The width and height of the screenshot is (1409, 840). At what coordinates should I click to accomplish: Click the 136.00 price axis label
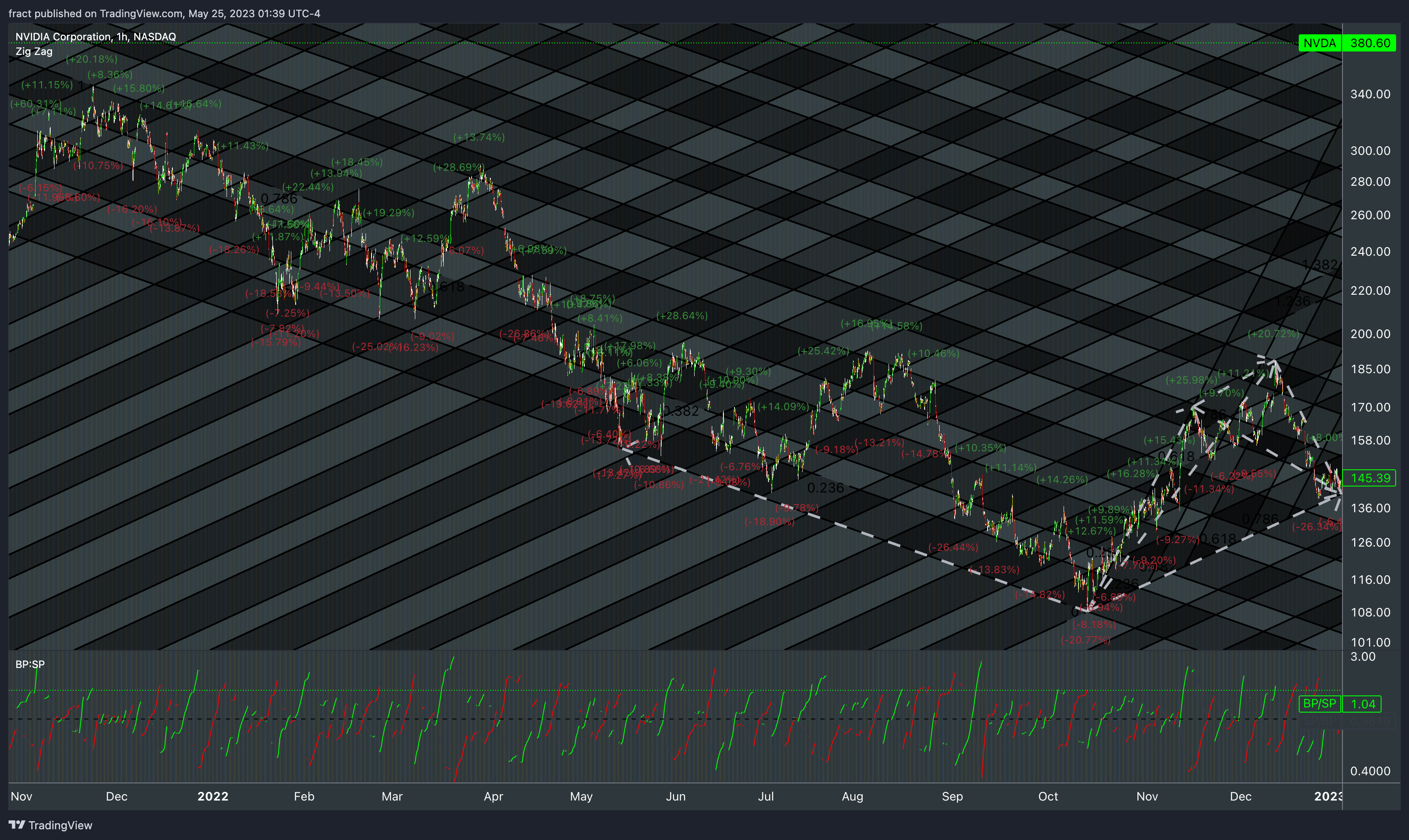coord(1370,508)
